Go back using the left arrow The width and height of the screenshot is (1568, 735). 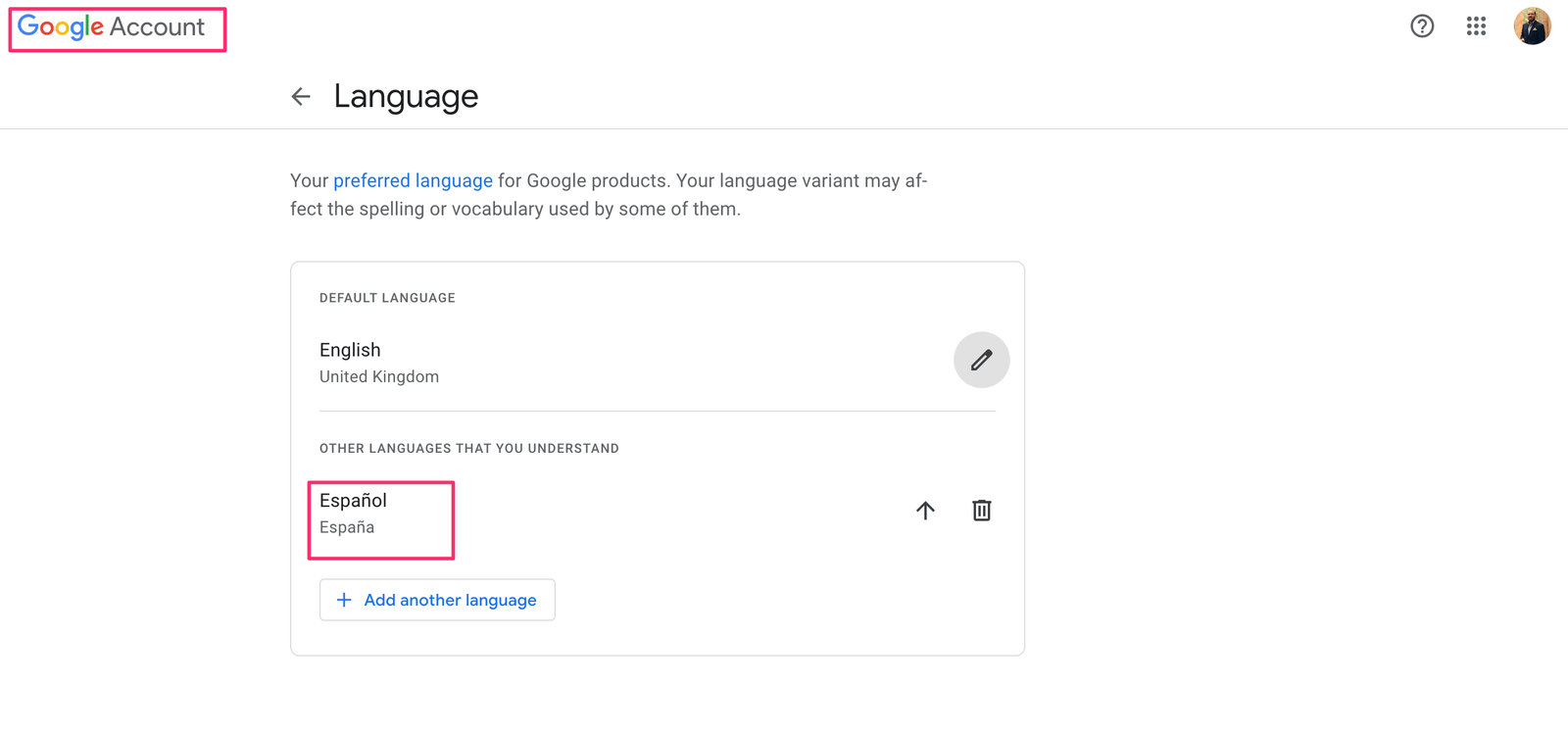[x=301, y=96]
